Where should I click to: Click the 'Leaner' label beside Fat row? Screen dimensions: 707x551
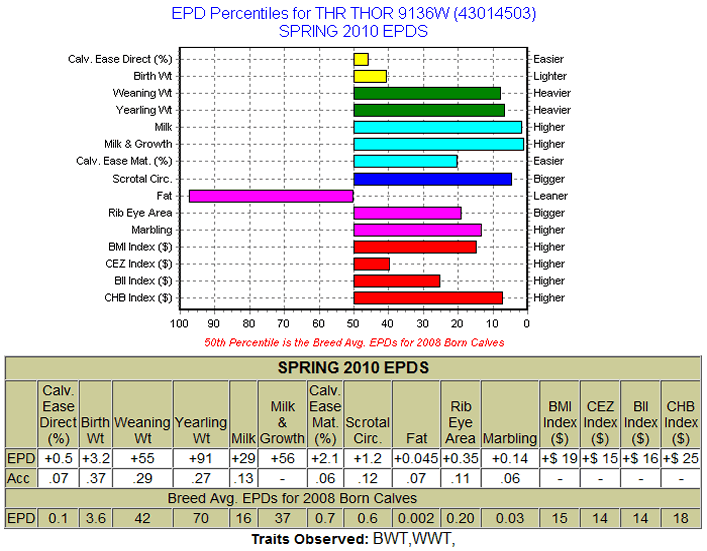point(550,196)
